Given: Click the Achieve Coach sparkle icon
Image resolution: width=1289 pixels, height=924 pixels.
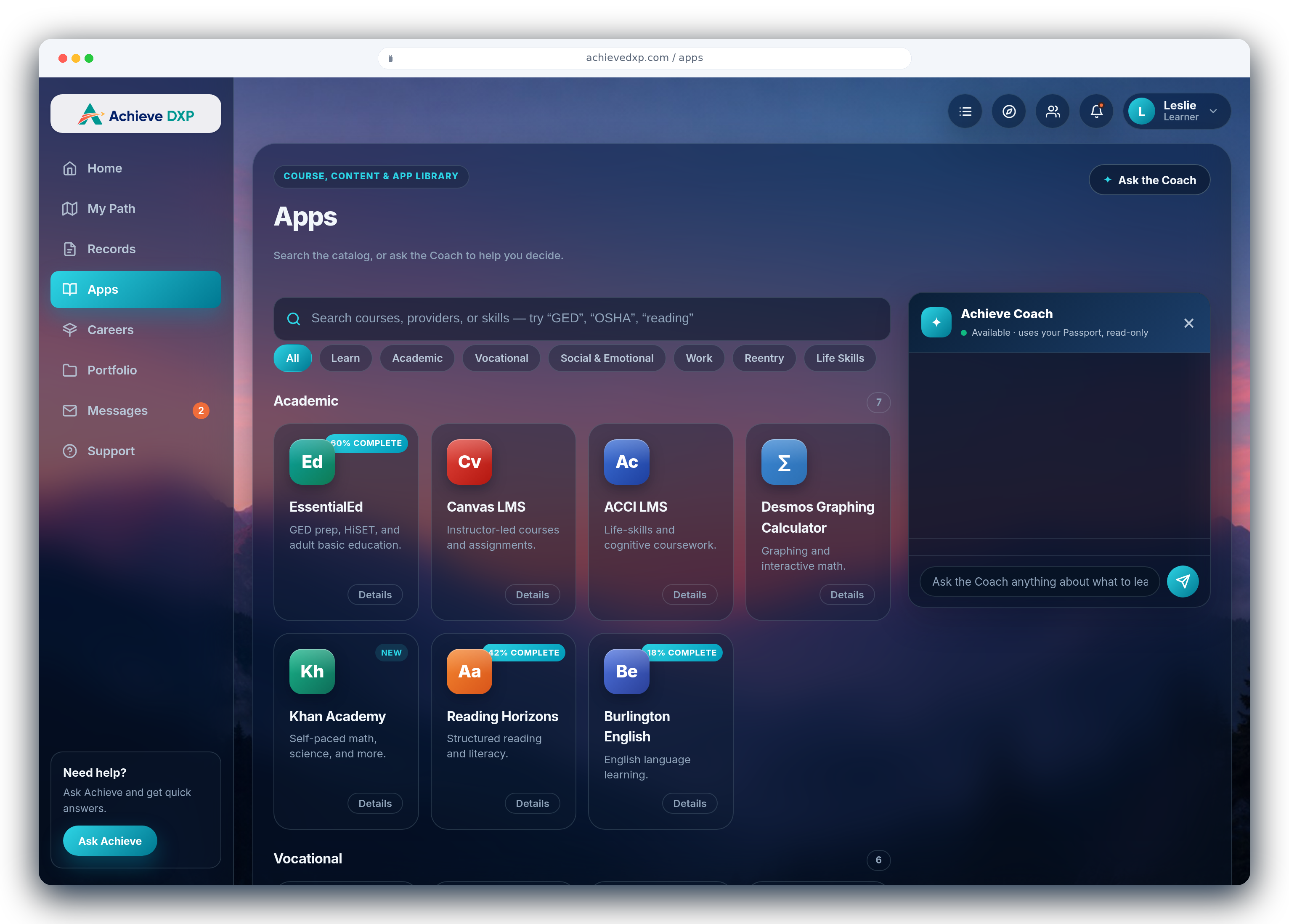Looking at the screenshot, I should point(936,322).
